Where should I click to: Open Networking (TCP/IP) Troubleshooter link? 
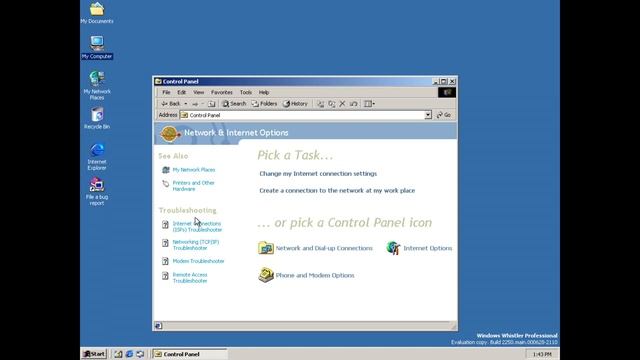[196, 245]
